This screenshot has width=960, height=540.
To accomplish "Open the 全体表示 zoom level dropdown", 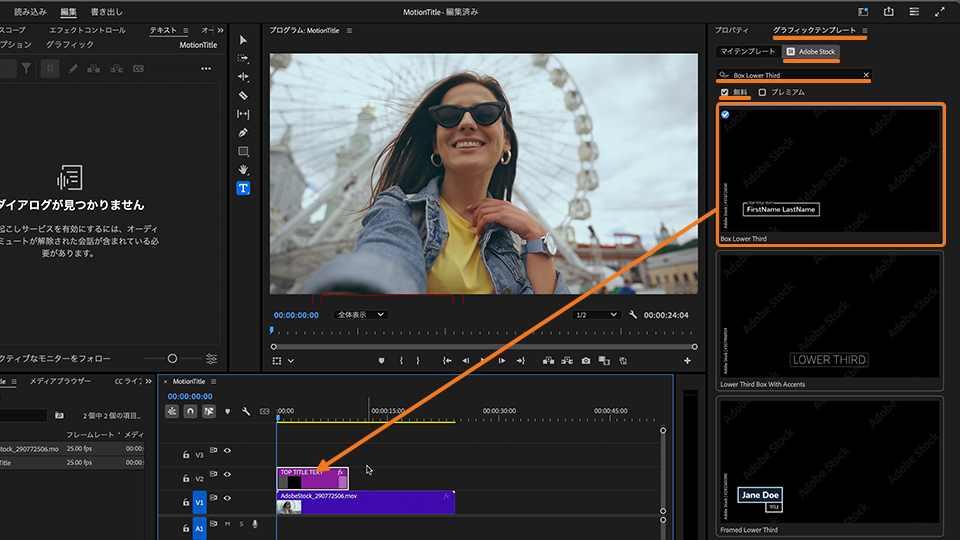I will 360,314.
